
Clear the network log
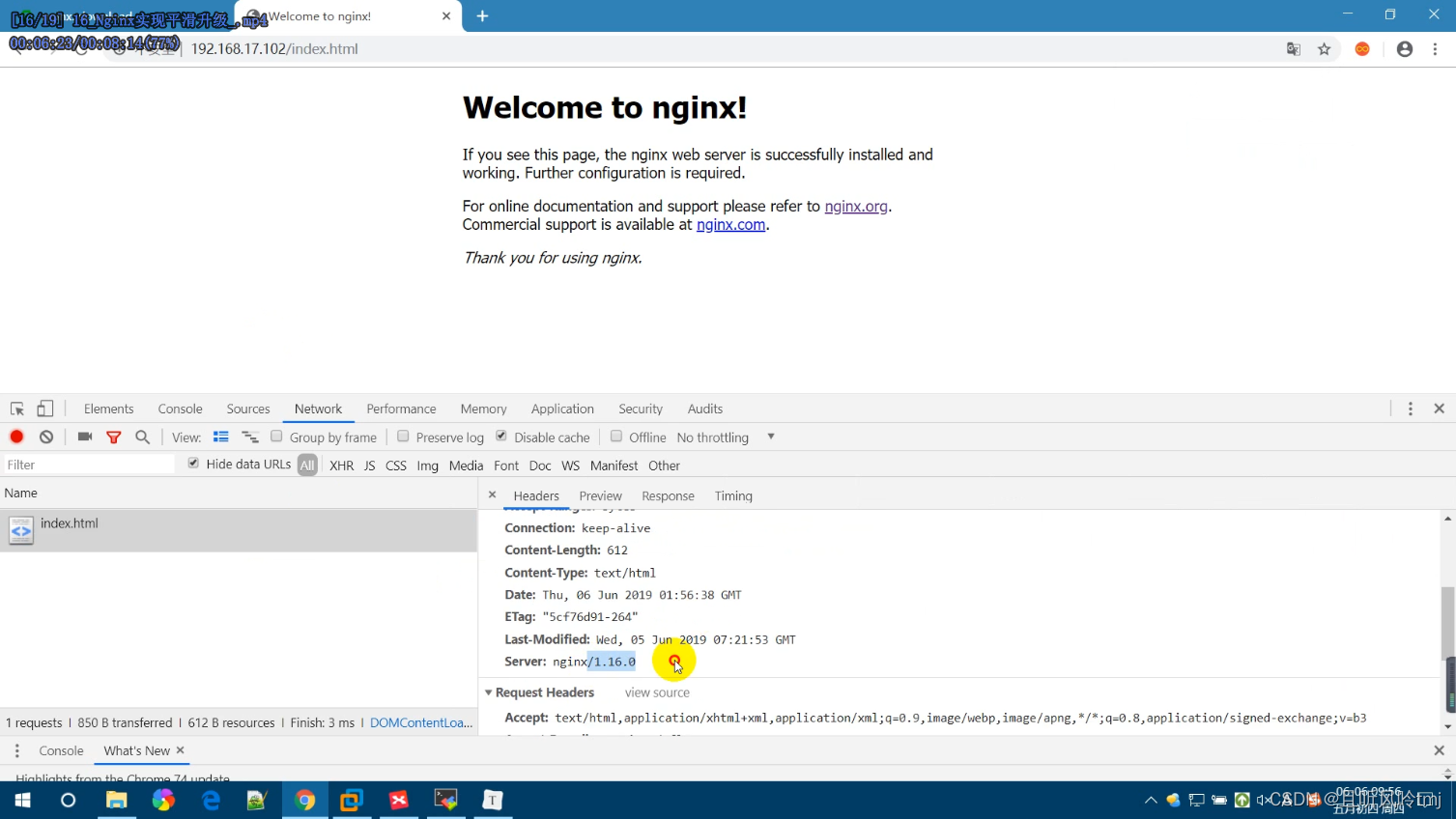(x=46, y=437)
